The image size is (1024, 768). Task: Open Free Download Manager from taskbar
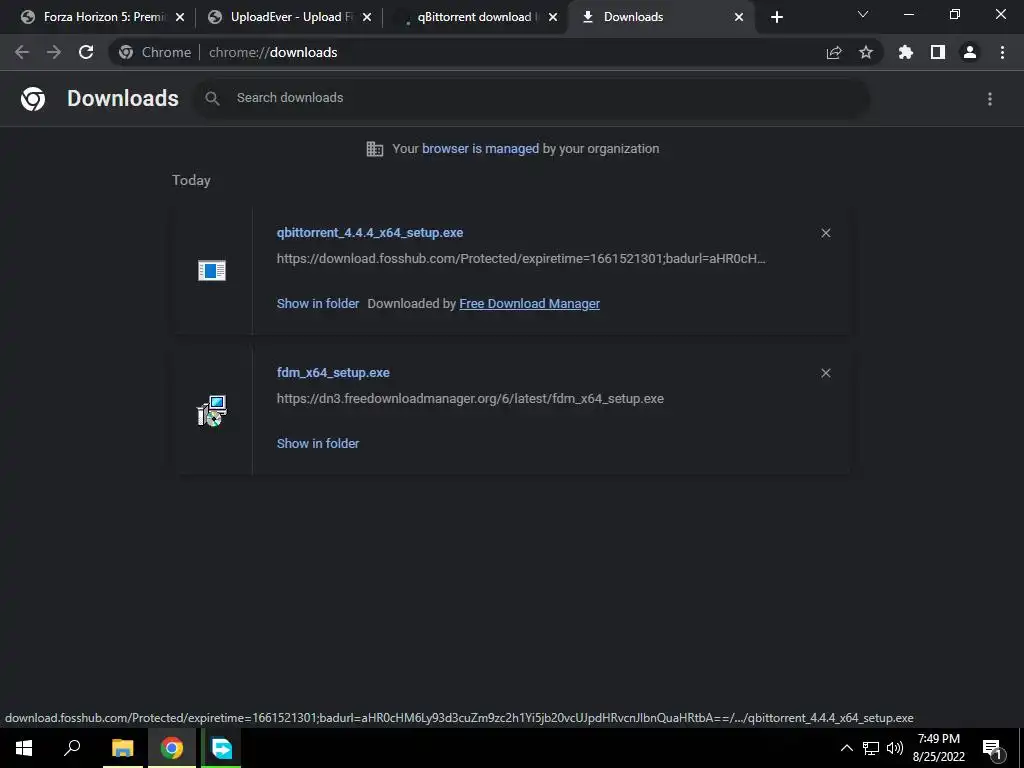pyautogui.click(x=221, y=748)
